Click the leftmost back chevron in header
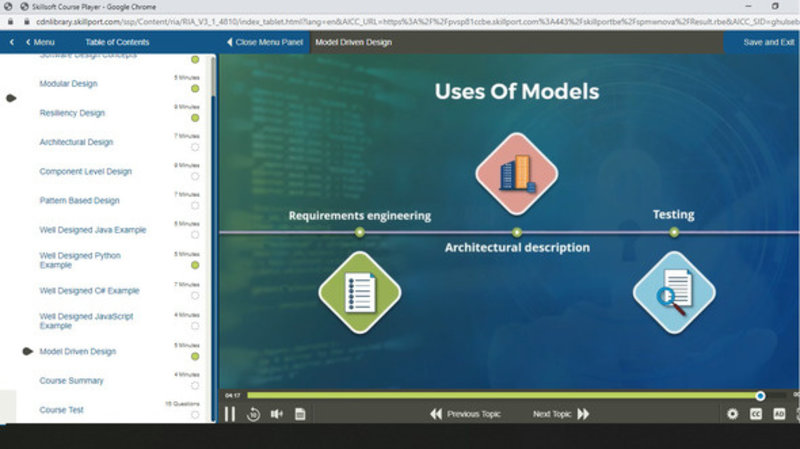800x449 pixels. pos(12,42)
